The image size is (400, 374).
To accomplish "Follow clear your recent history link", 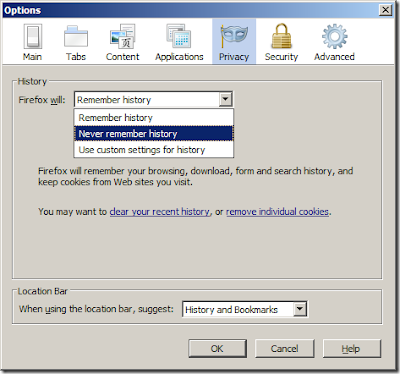I will click(160, 212).
